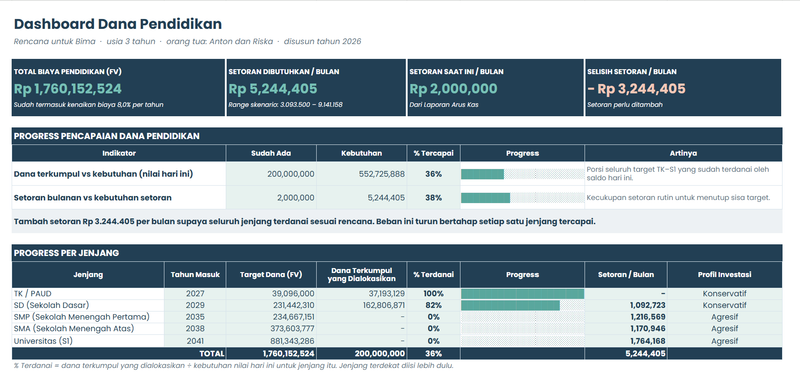Click the Setoran / Bulan column header
Screen dimensions: 800x374
coord(626,275)
